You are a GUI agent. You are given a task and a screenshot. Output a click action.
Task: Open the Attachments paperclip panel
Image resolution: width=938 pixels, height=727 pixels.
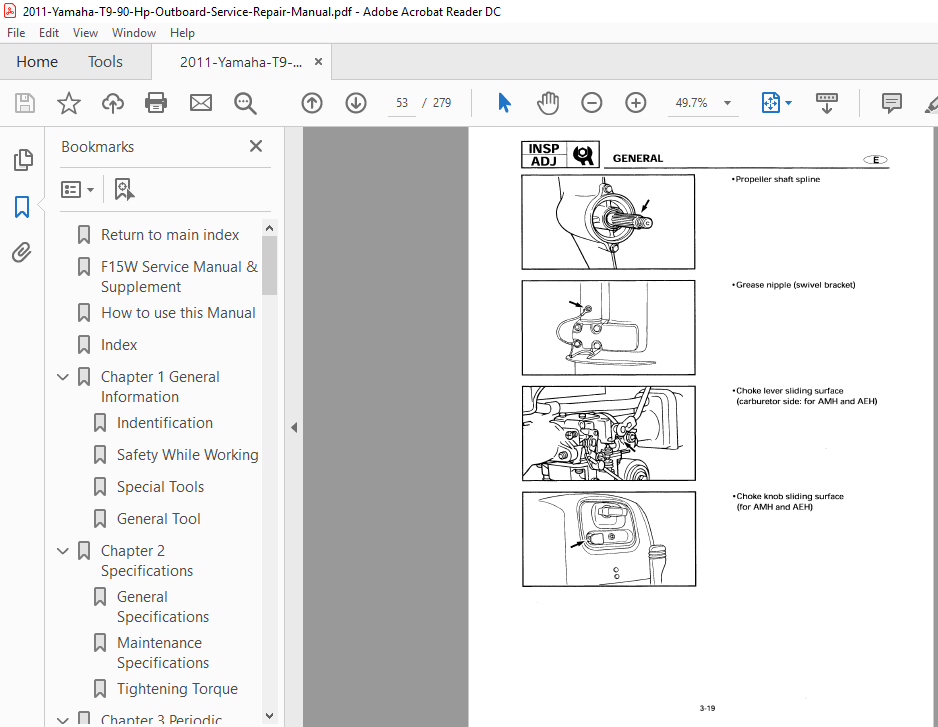click(22, 253)
